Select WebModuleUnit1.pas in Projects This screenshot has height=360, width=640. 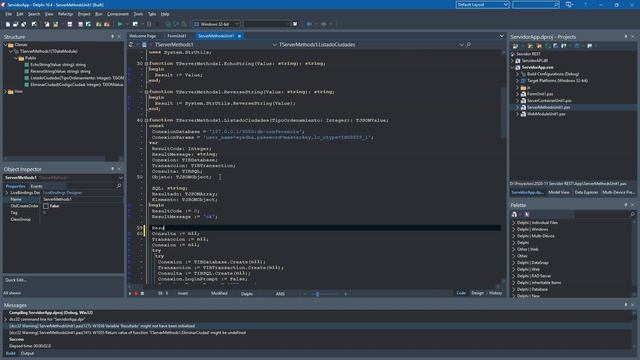point(546,114)
